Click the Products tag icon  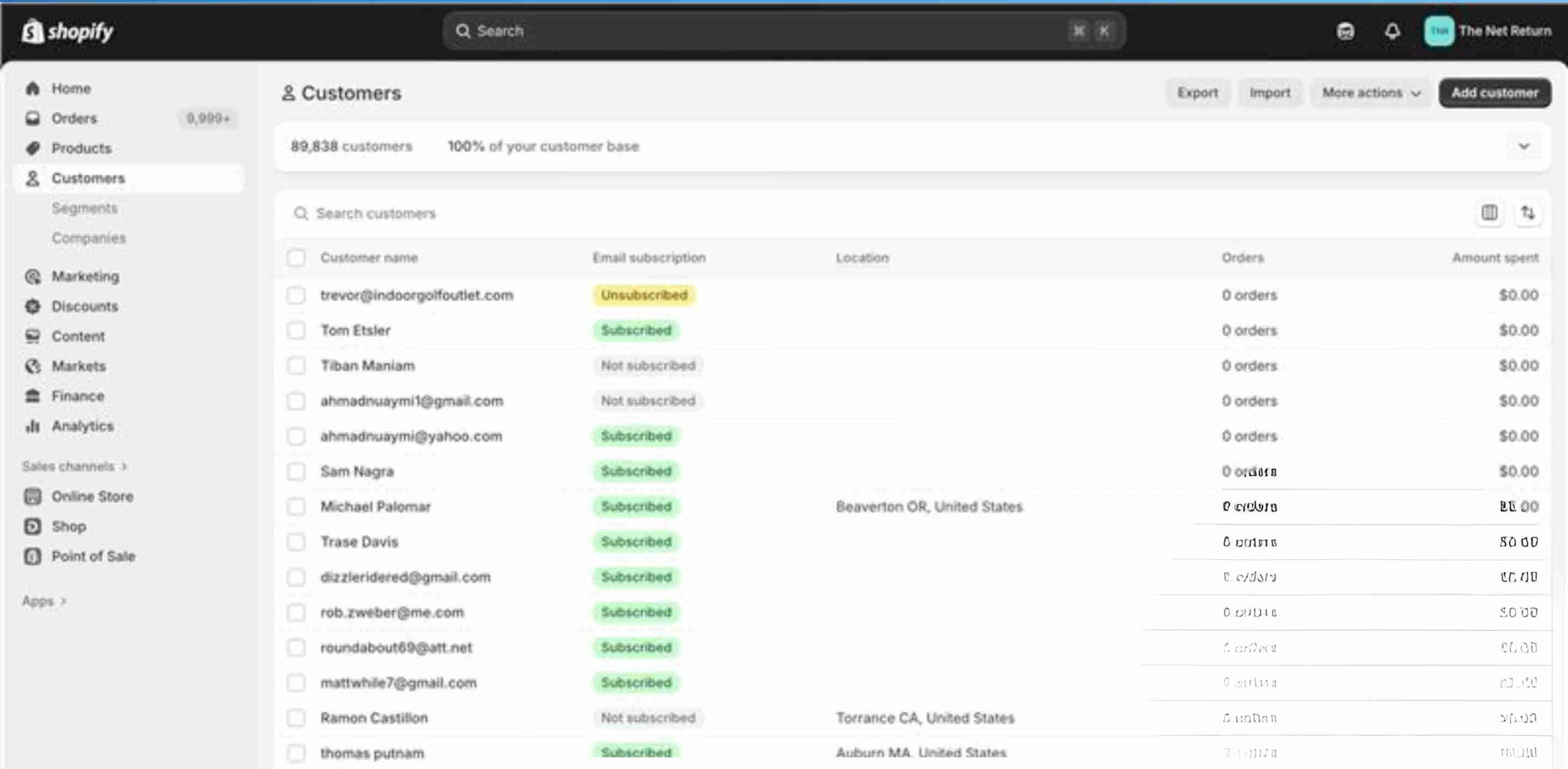coord(33,148)
